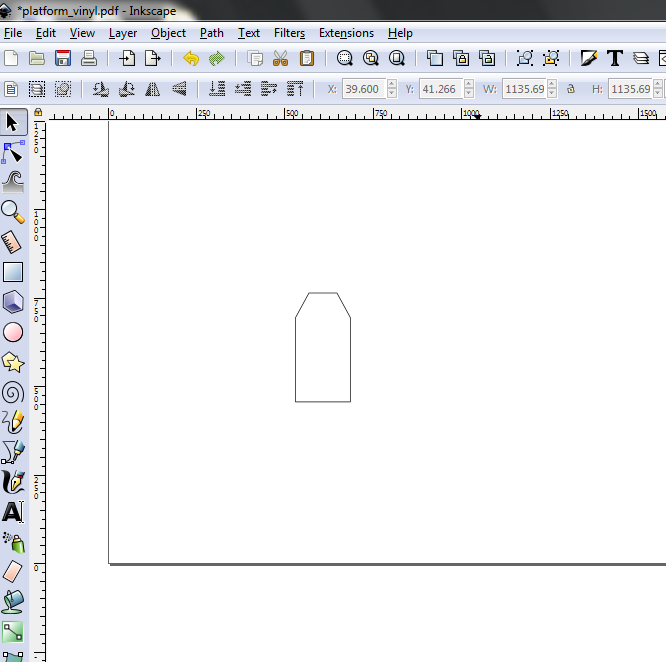Raise selection one step
This screenshot has width=666, height=662.
269,89
